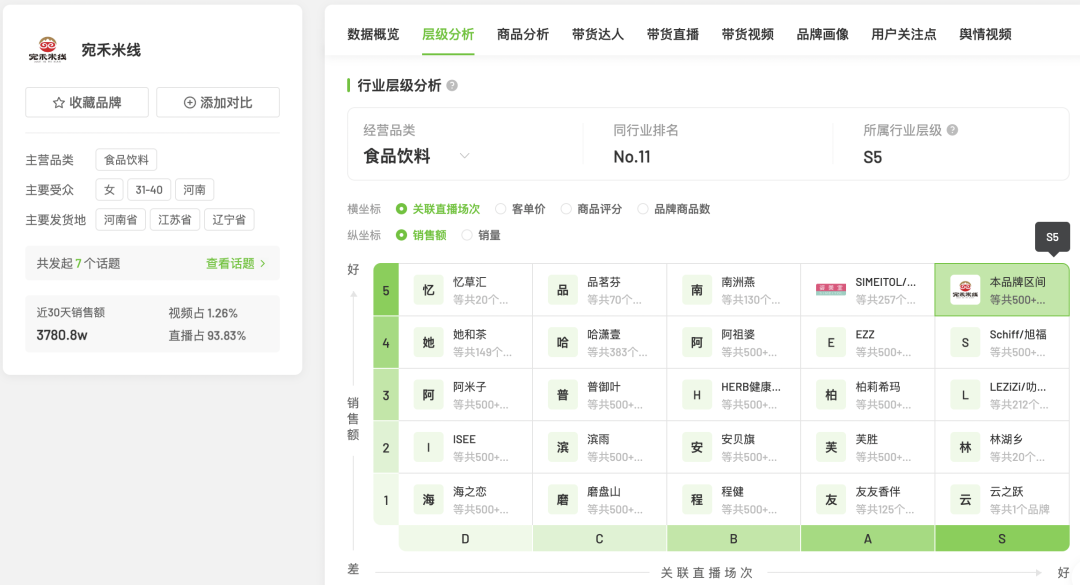Viewport: 1080px width, 585px height.
Task: Select 商品评分 as horizontal axis
Action: pos(592,209)
